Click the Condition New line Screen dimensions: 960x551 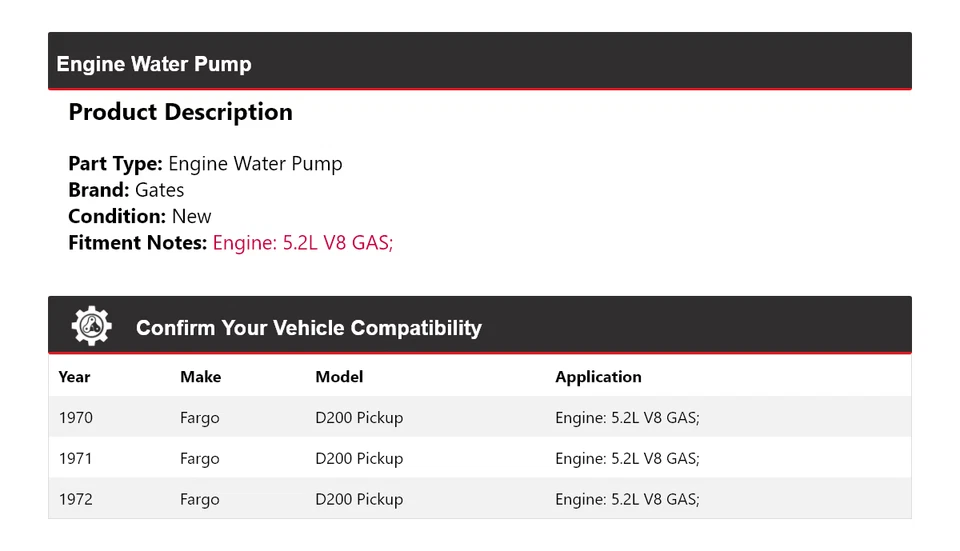click(140, 216)
